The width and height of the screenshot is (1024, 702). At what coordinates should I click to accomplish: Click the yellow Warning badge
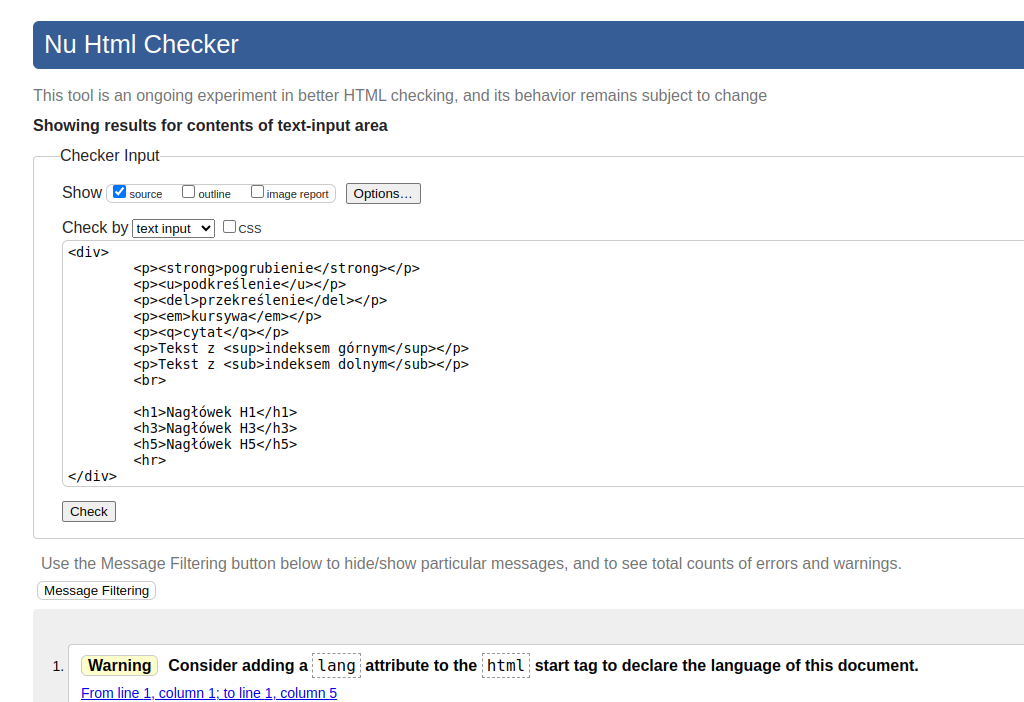(x=119, y=665)
